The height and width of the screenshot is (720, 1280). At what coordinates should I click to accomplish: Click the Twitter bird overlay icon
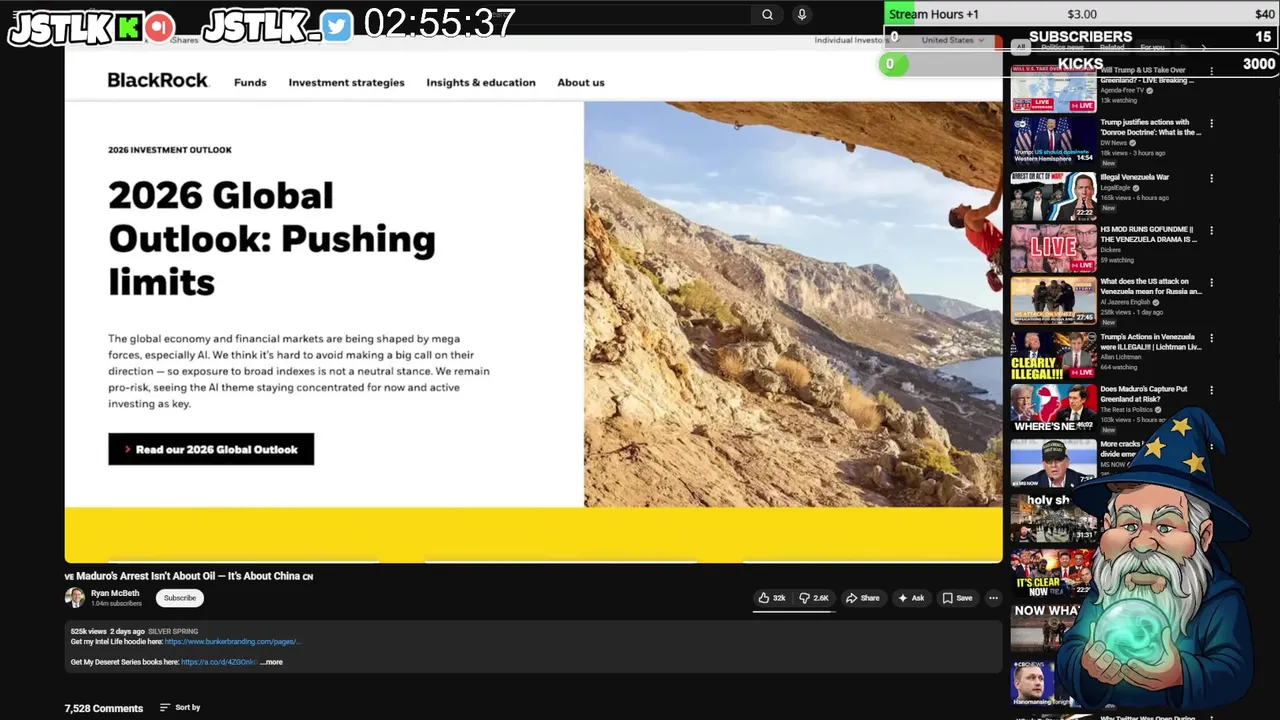[337, 27]
